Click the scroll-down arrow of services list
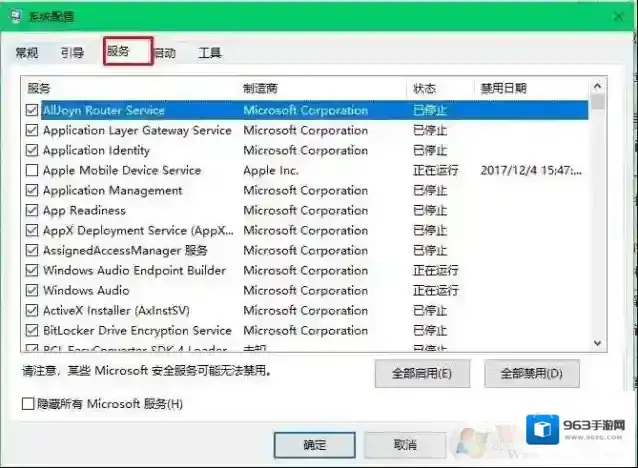The width and height of the screenshot is (638, 468). click(597, 343)
